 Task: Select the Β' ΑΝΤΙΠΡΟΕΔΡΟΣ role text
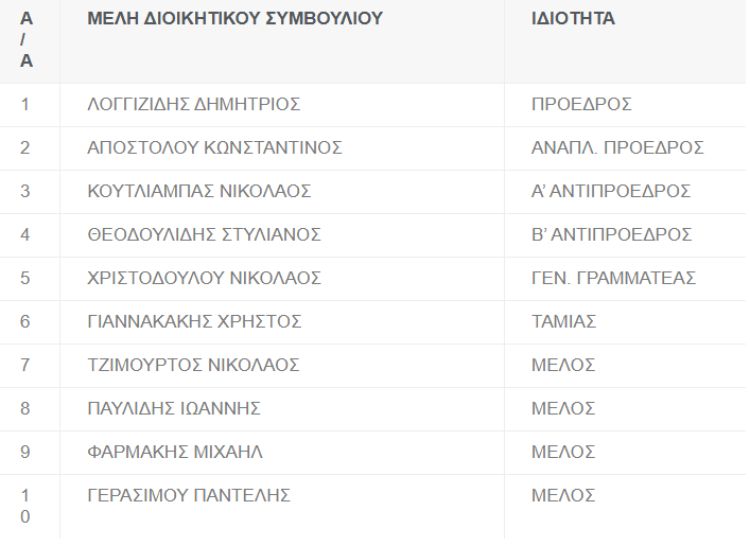coord(611,235)
